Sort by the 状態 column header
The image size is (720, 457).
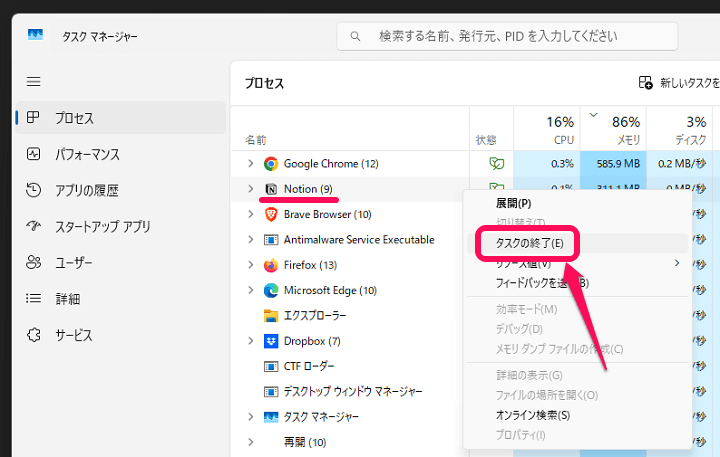(x=491, y=129)
